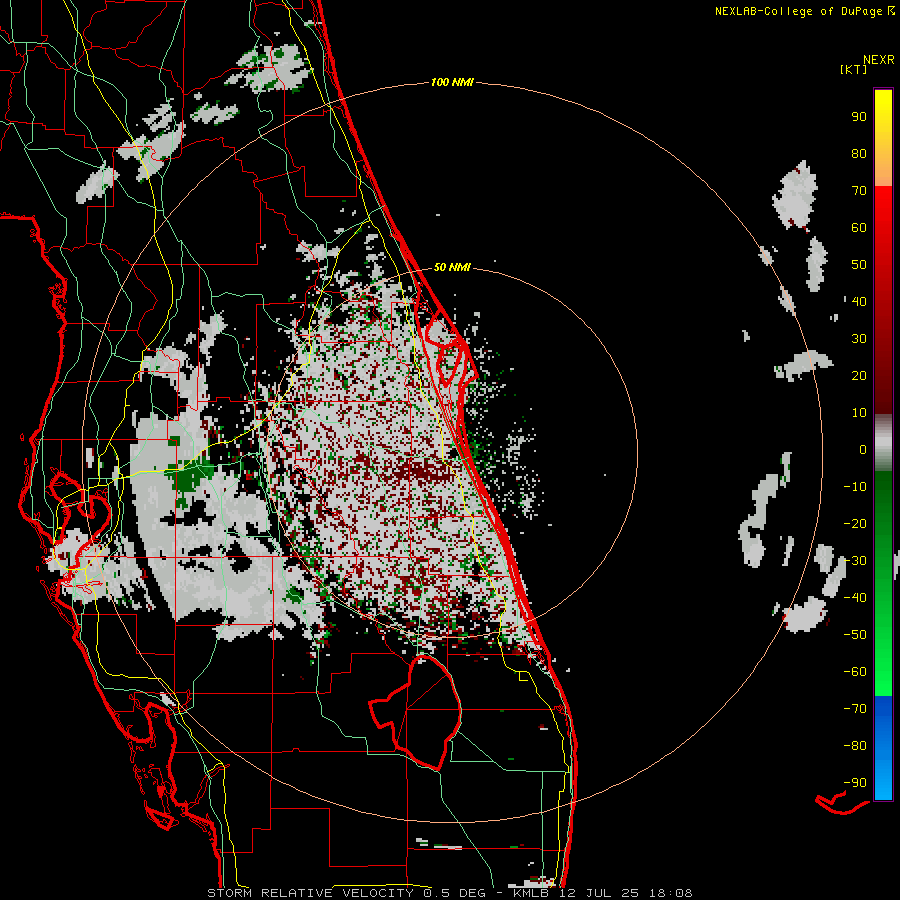Screen dimensions: 900x900
Task: Select the yellow top segment of the velocity color bar
Action: [x=883, y=137]
